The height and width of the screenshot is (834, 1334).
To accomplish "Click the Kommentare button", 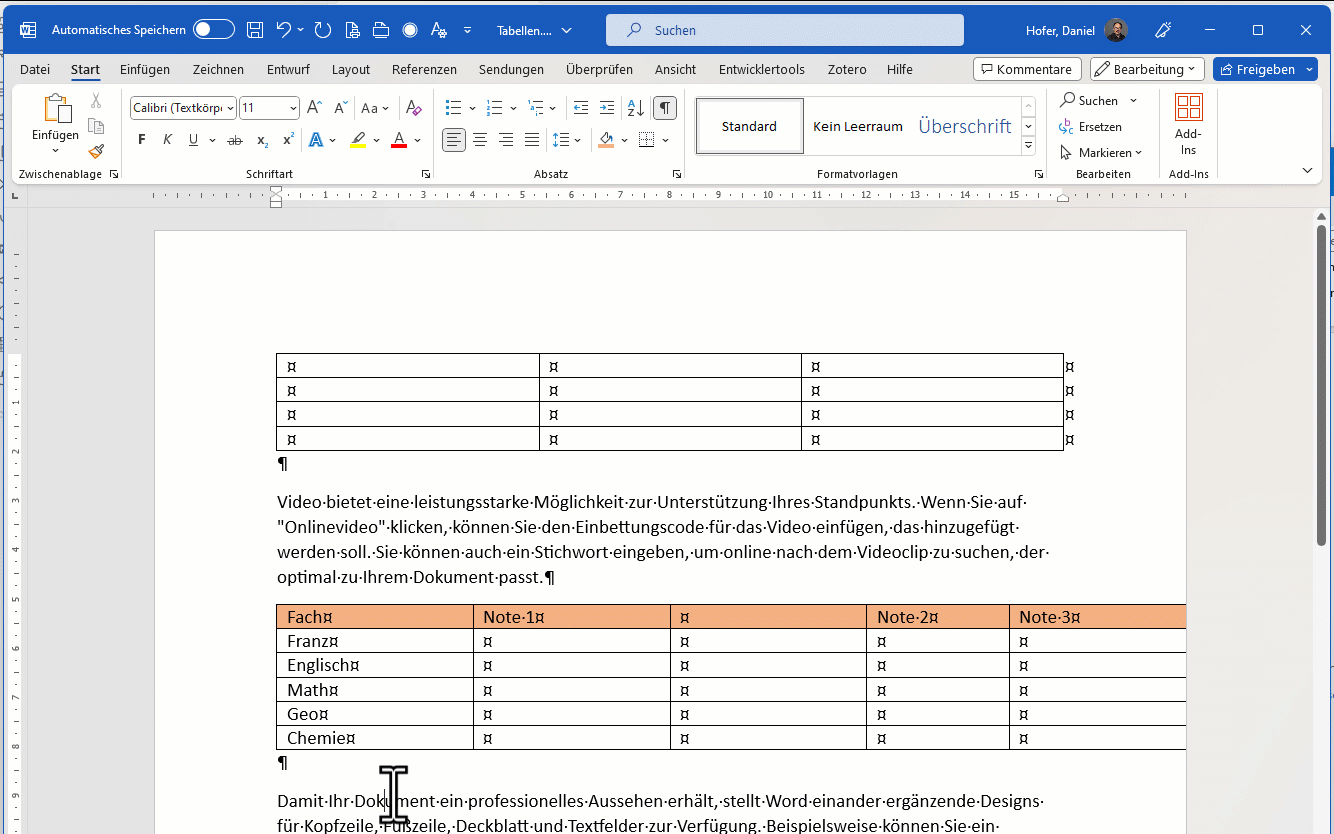I will pos(1026,69).
